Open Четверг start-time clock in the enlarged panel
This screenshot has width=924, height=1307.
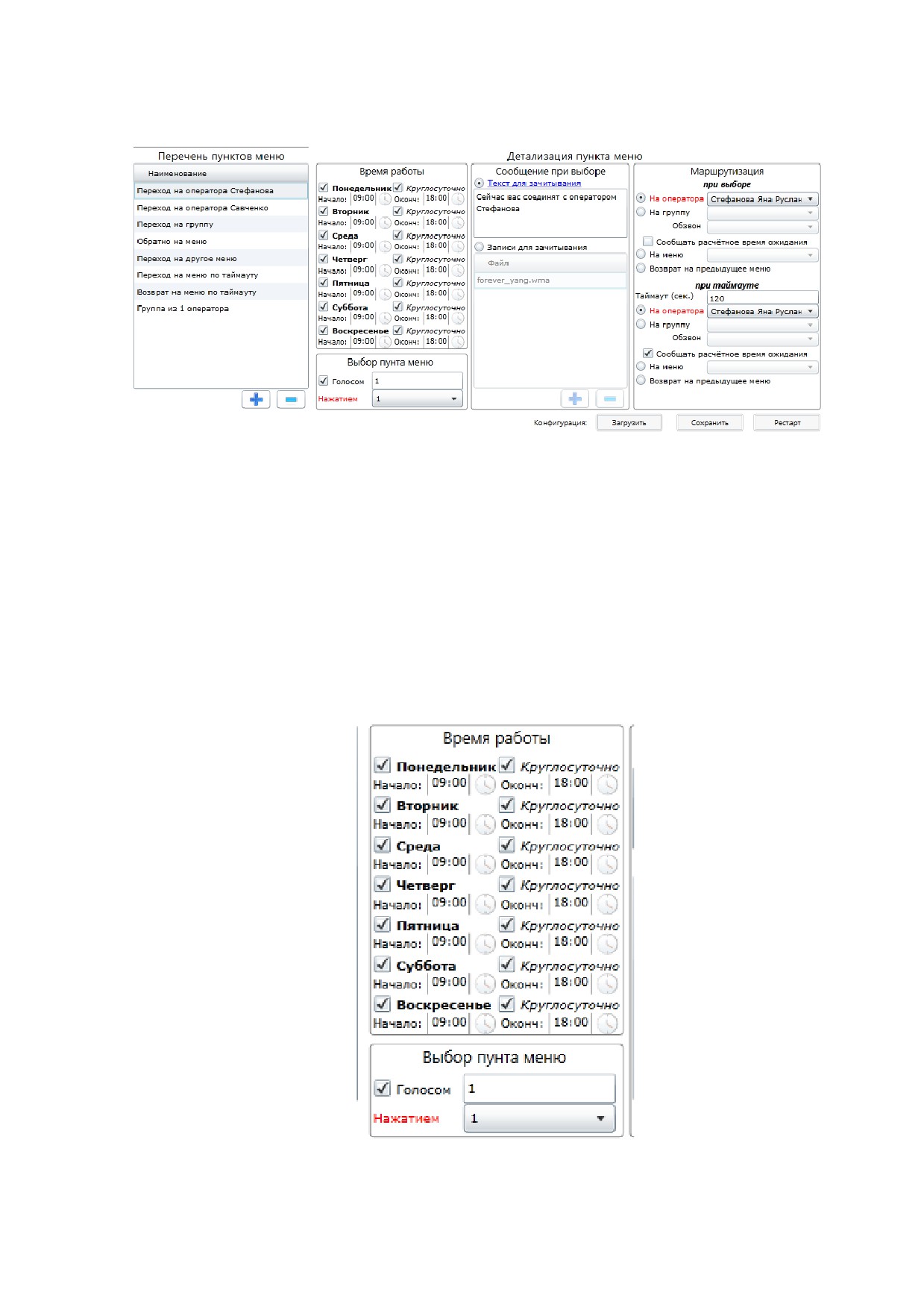click(485, 904)
